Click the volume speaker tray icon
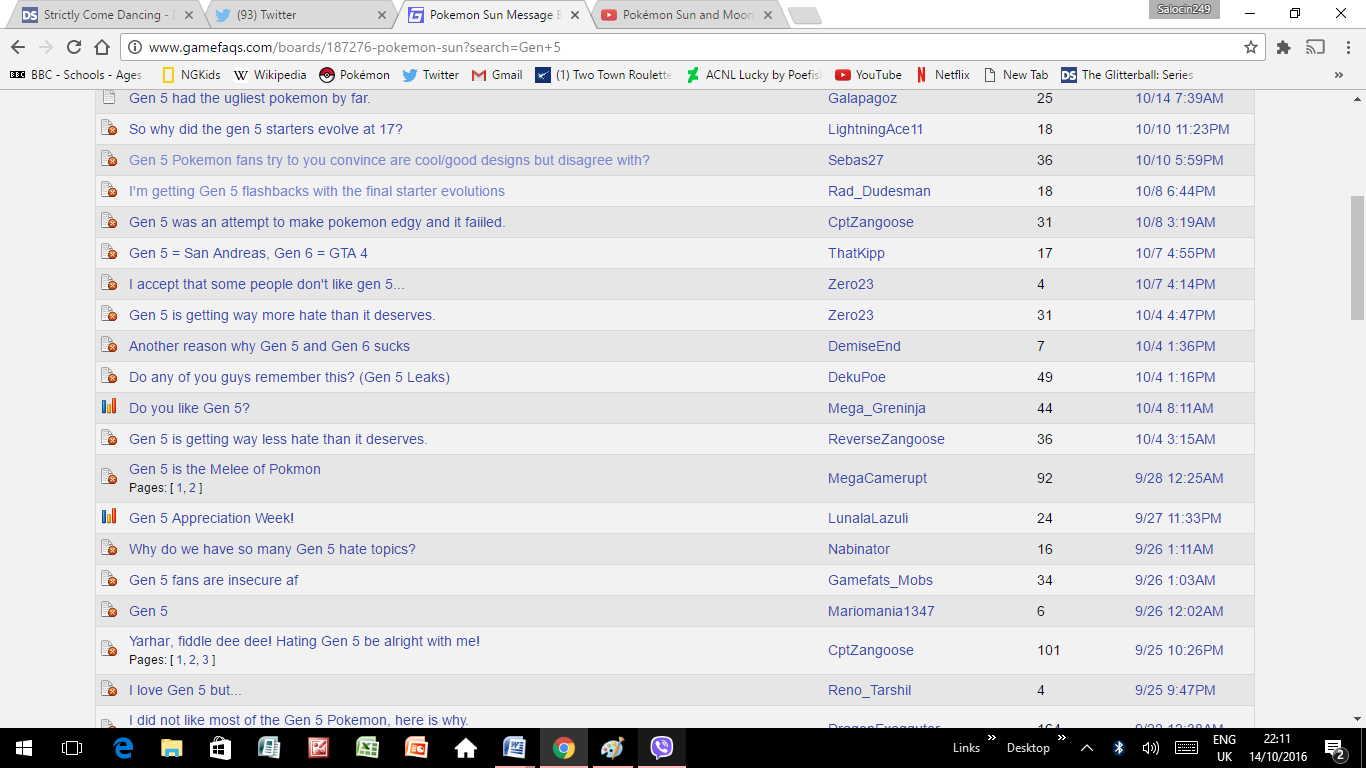Viewport: 1366px width, 768px height. pyautogui.click(x=1150, y=748)
